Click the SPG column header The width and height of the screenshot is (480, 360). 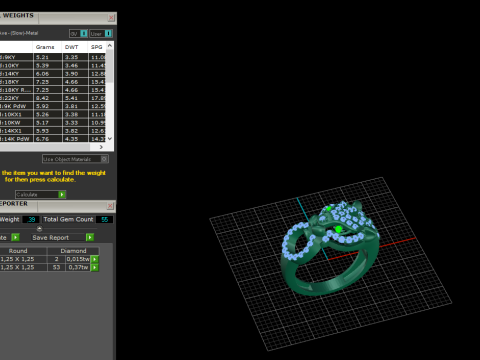pos(97,47)
